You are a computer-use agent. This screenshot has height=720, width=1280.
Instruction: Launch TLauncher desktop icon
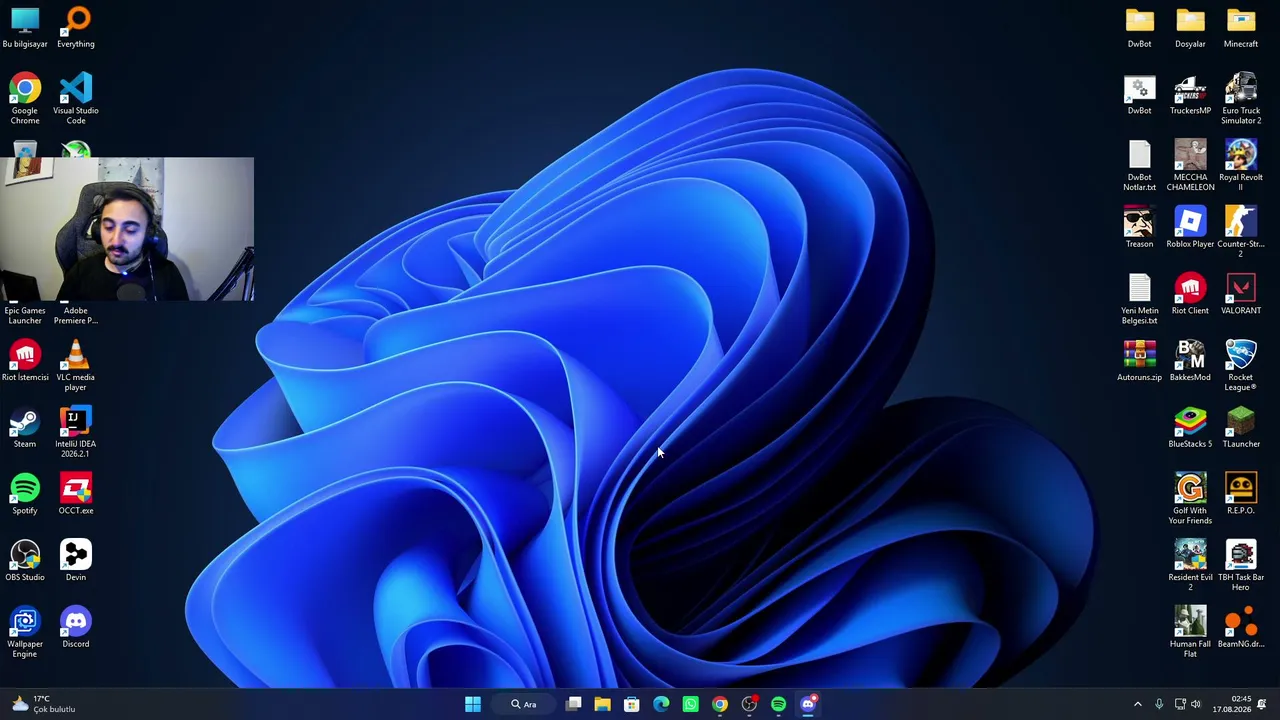(x=1241, y=427)
